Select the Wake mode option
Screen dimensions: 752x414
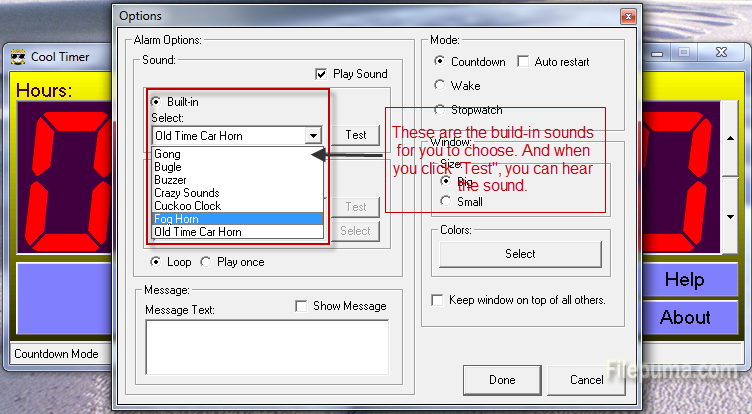[x=440, y=86]
